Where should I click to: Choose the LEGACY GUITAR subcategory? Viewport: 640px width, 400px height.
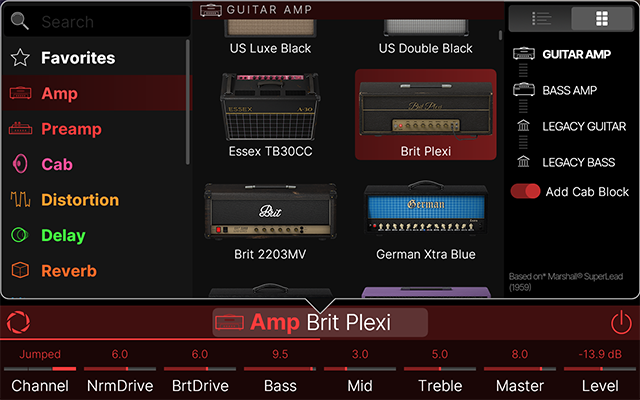(x=584, y=126)
